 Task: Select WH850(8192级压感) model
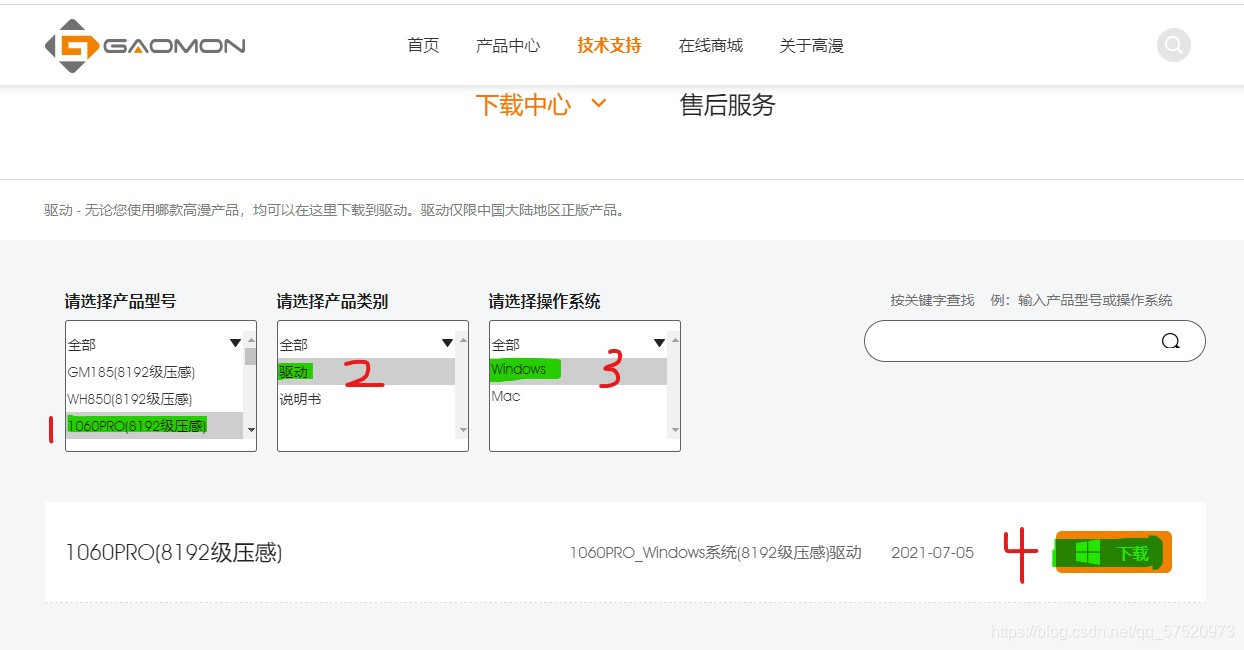coord(155,399)
